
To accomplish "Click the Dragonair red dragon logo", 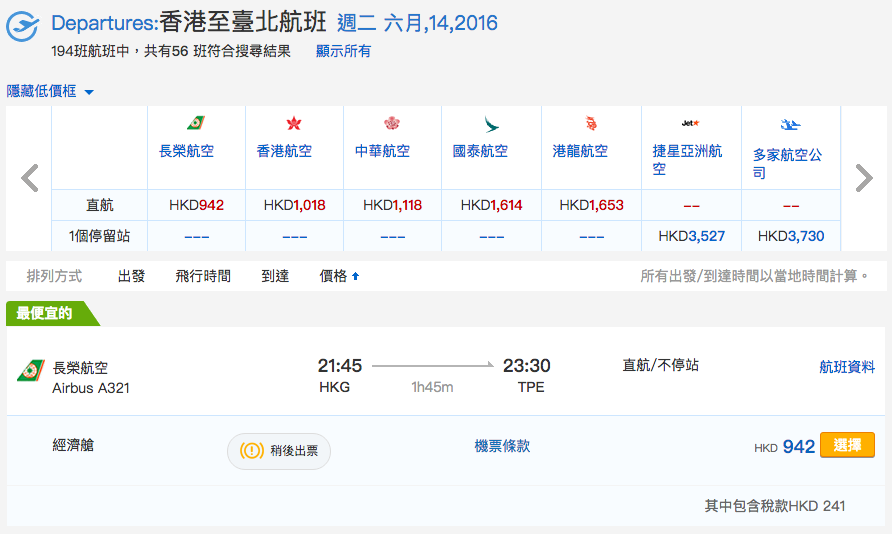I will click(x=591, y=123).
